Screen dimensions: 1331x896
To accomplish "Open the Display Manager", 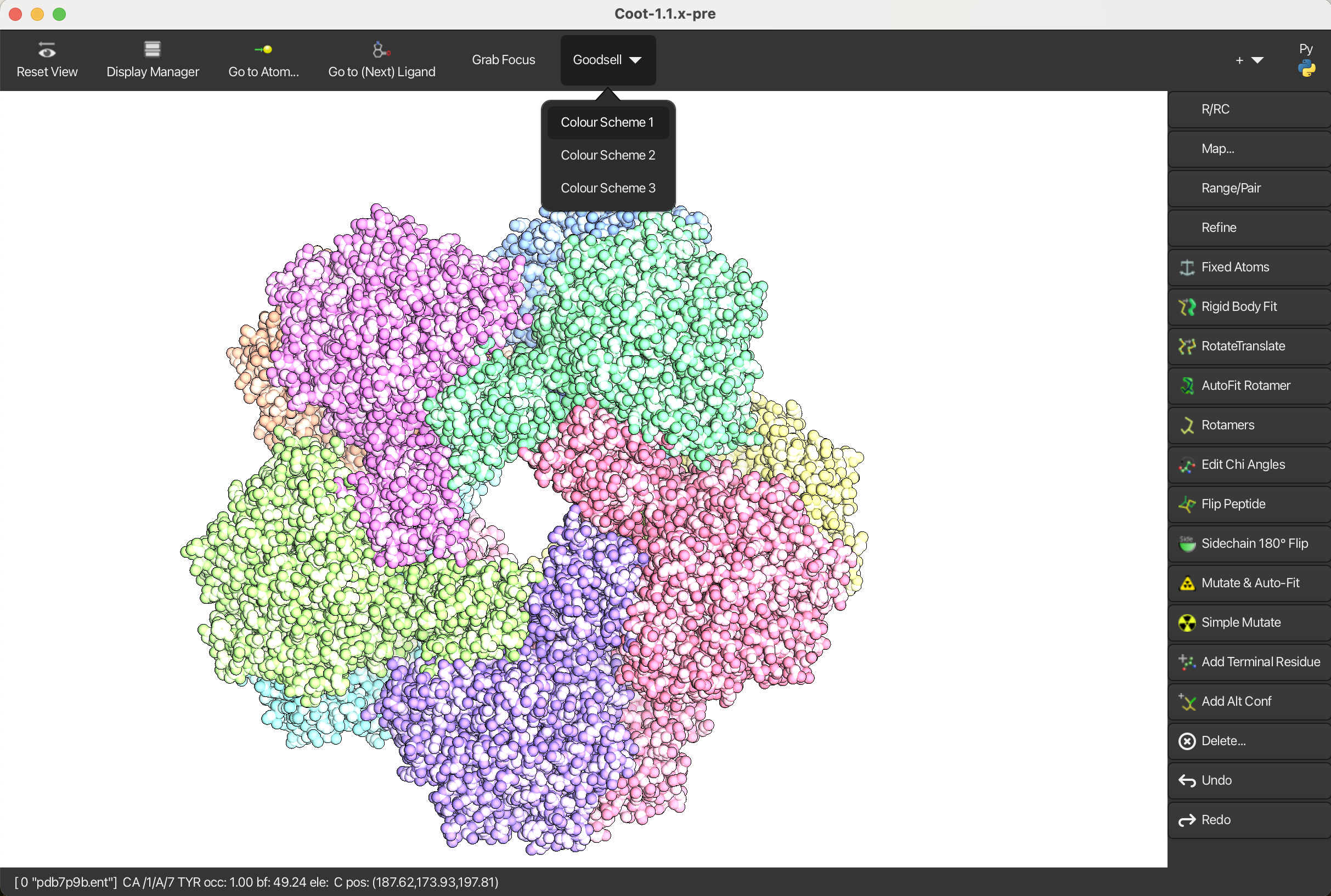I will pyautogui.click(x=152, y=59).
